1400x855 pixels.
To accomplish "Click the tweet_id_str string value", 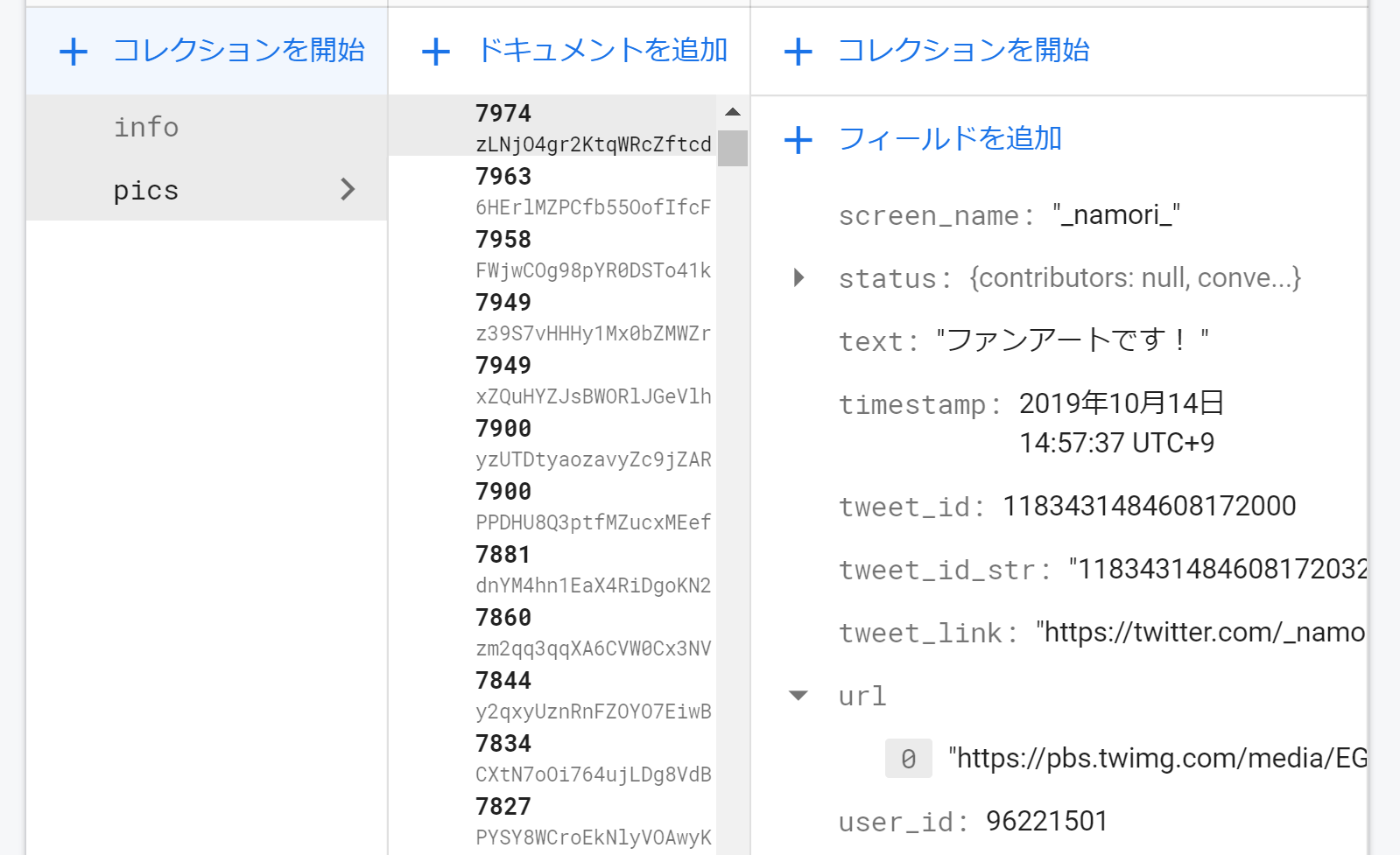I will [x=1217, y=569].
